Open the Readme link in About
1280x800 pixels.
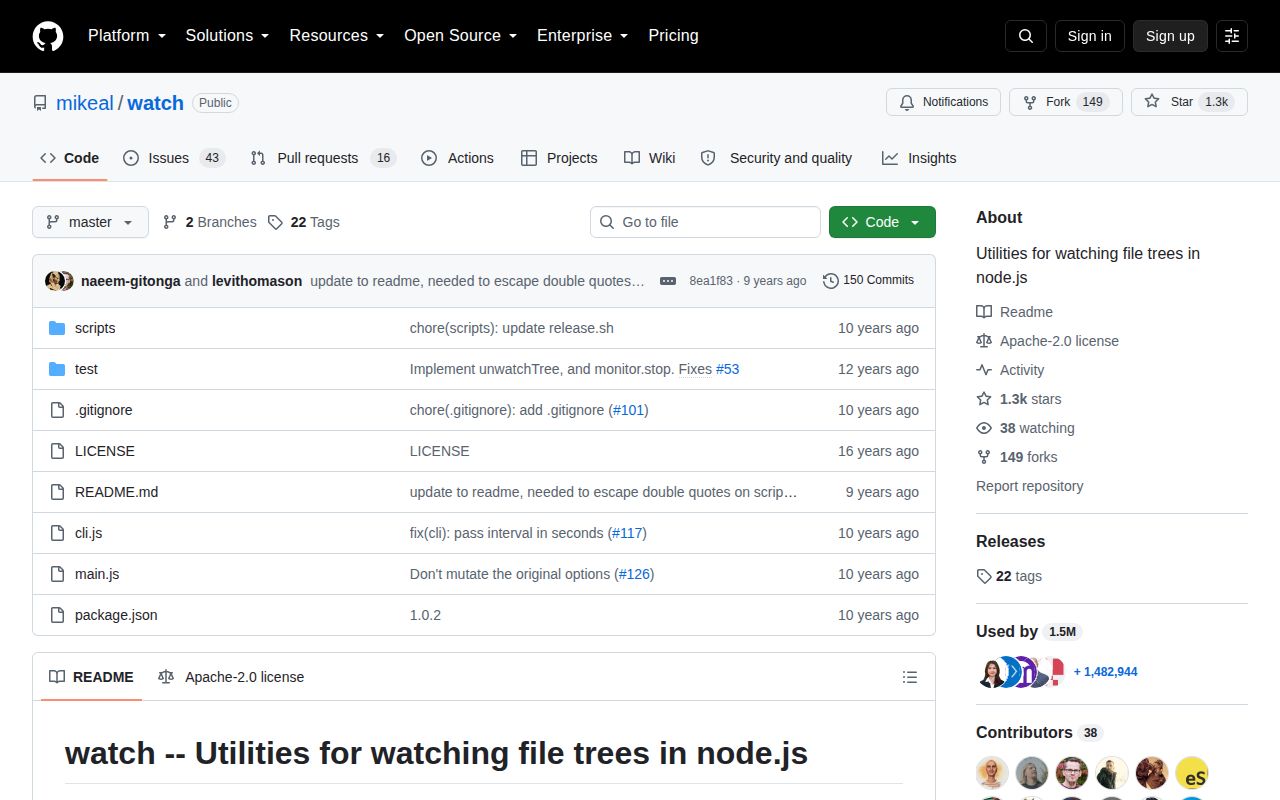1015,312
